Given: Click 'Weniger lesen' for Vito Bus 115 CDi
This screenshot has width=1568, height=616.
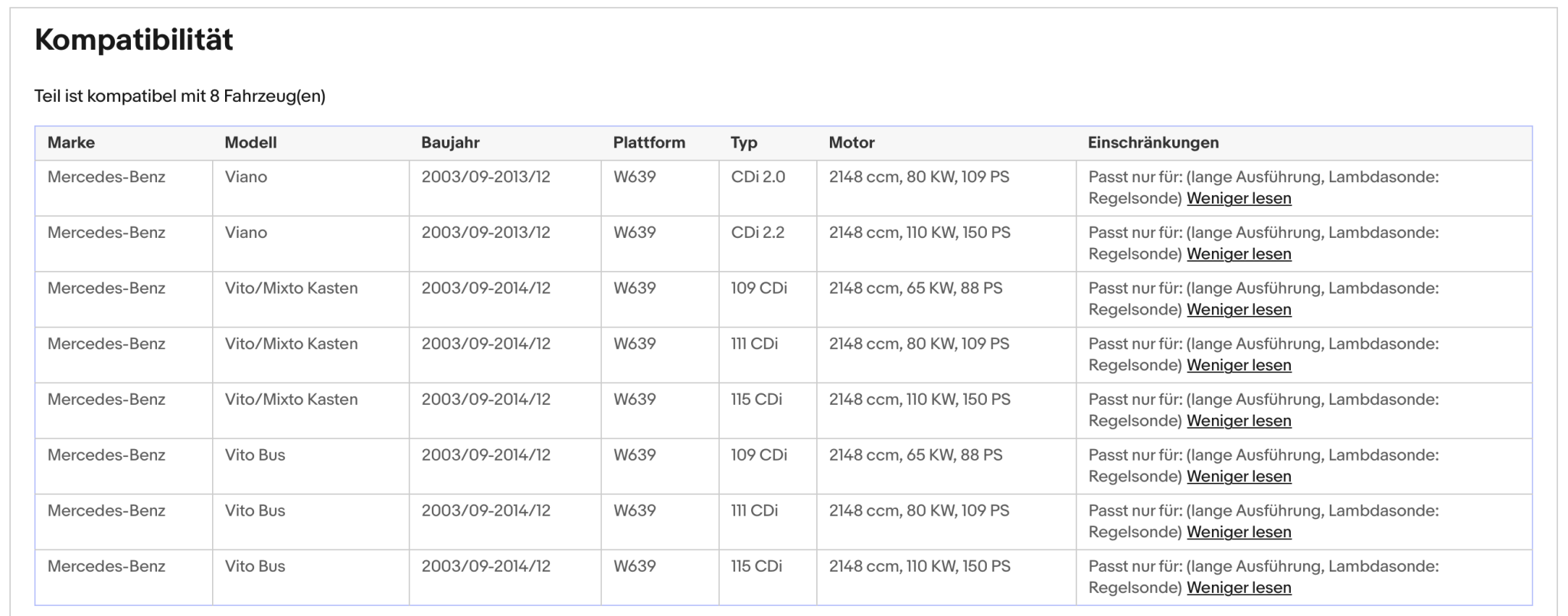Looking at the screenshot, I should (1239, 588).
